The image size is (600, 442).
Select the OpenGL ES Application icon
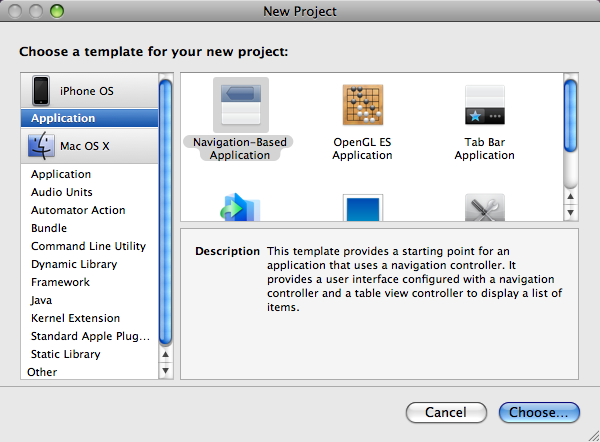(362, 105)
